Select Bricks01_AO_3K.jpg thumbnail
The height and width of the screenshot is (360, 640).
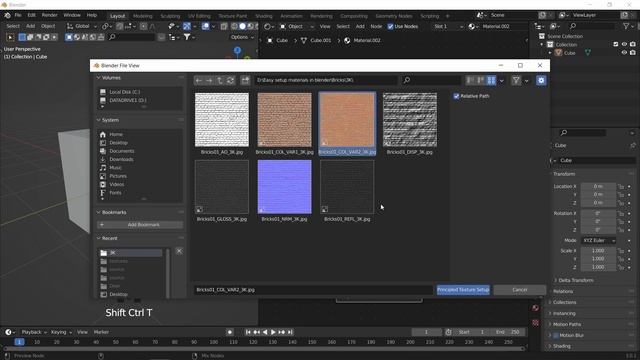222,120
